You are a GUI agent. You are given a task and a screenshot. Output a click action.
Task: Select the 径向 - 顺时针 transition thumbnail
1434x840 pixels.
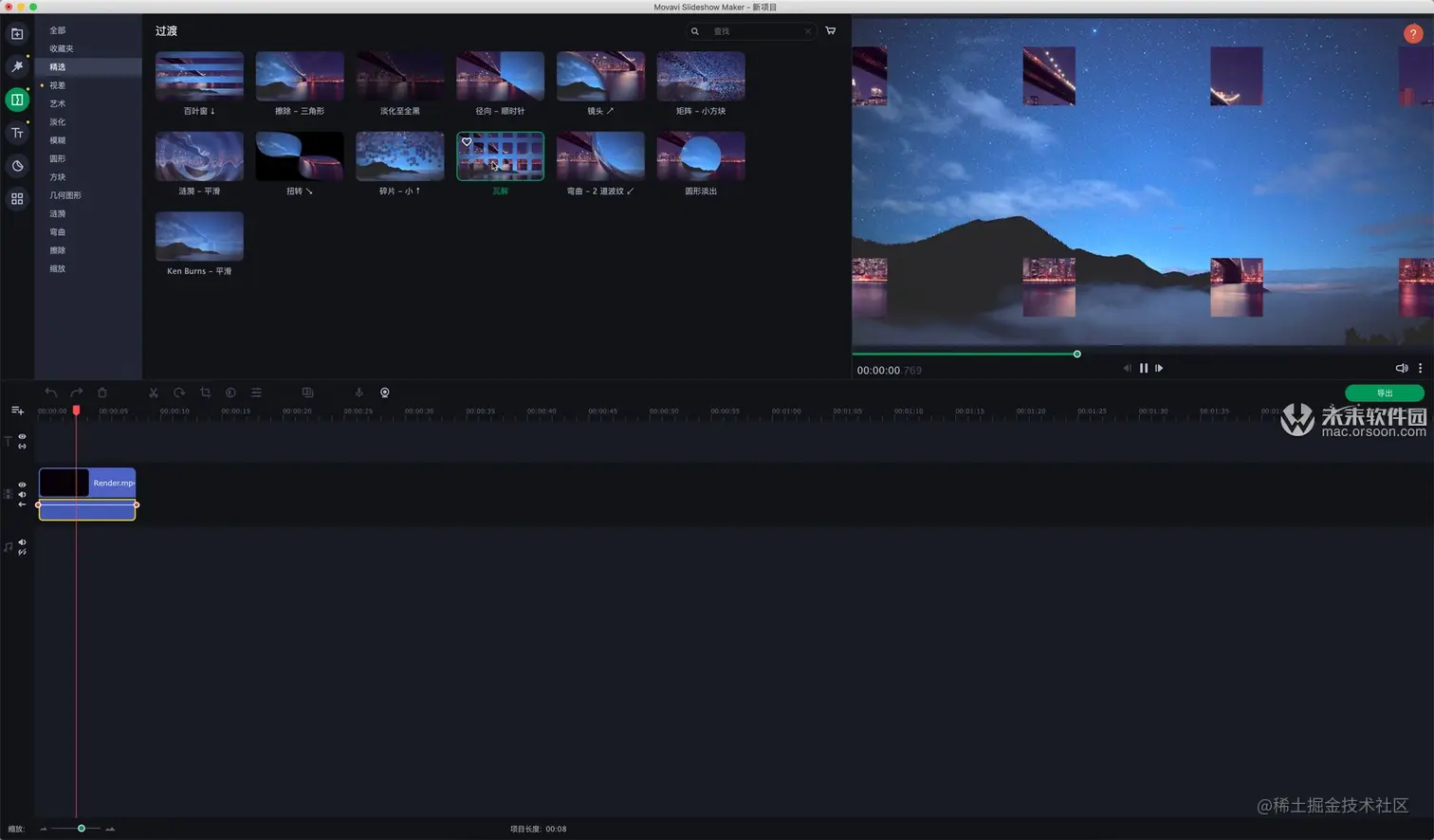coord(500,76)
